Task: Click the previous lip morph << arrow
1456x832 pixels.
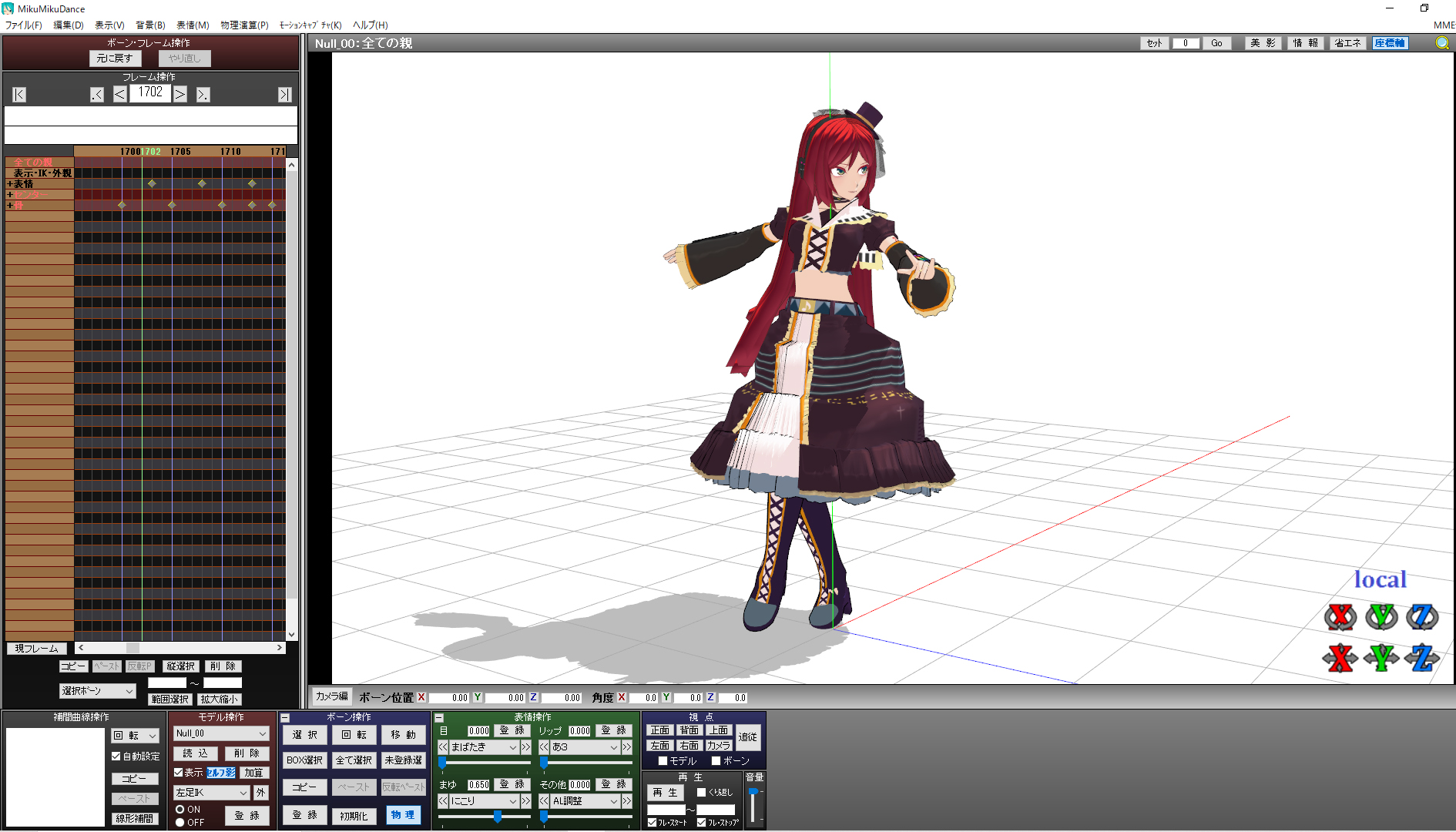Action: (x=544, y=747)
